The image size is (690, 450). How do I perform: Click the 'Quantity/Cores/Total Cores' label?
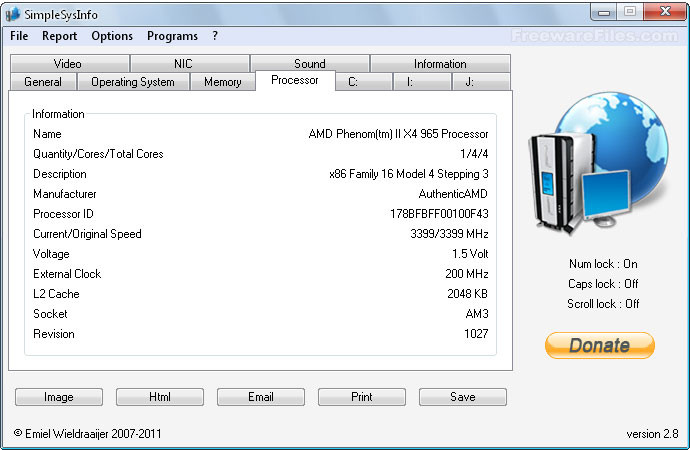98,154
